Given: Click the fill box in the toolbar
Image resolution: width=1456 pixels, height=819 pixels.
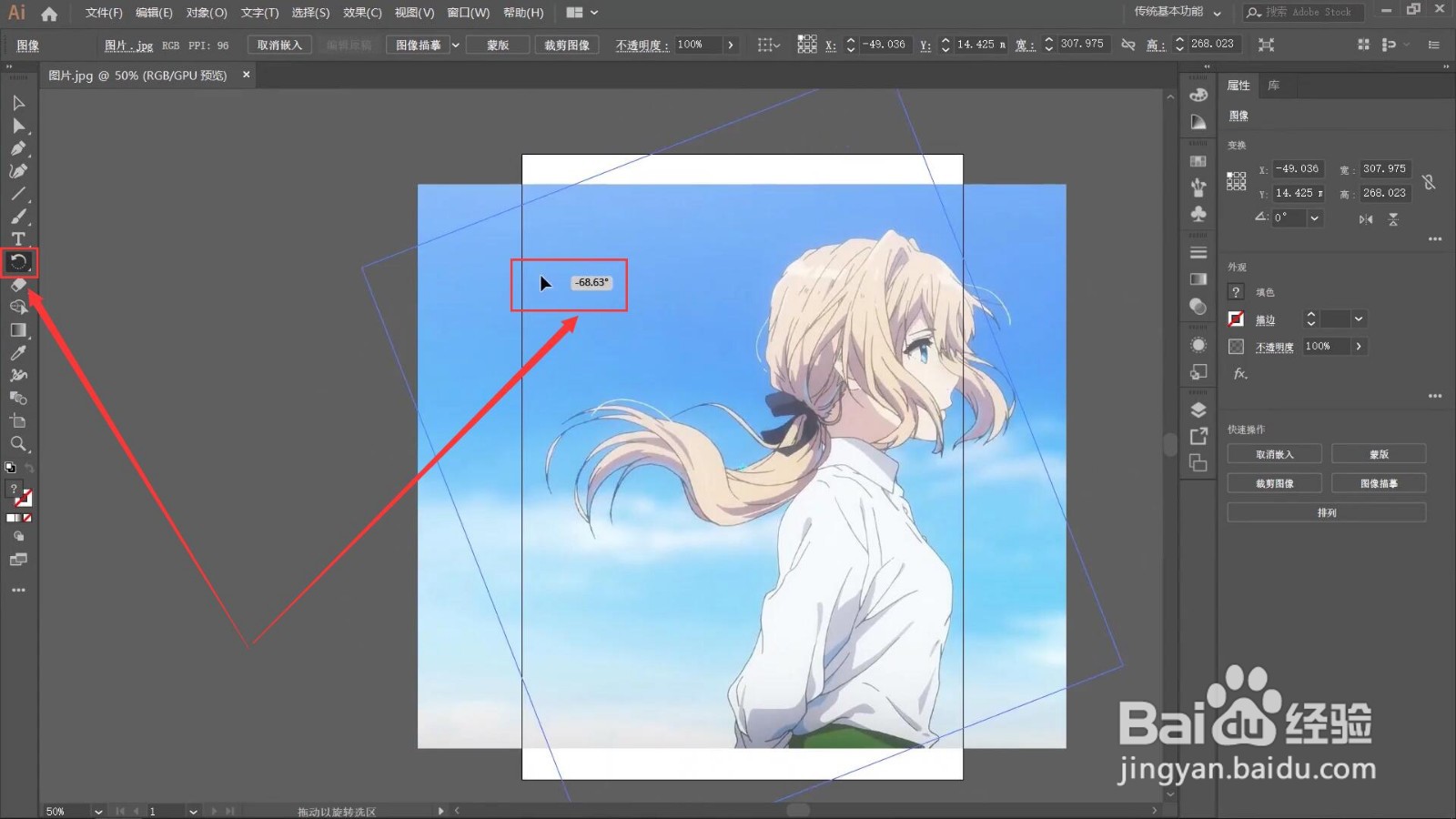Looking at the screenshot, I should [15, 490].
